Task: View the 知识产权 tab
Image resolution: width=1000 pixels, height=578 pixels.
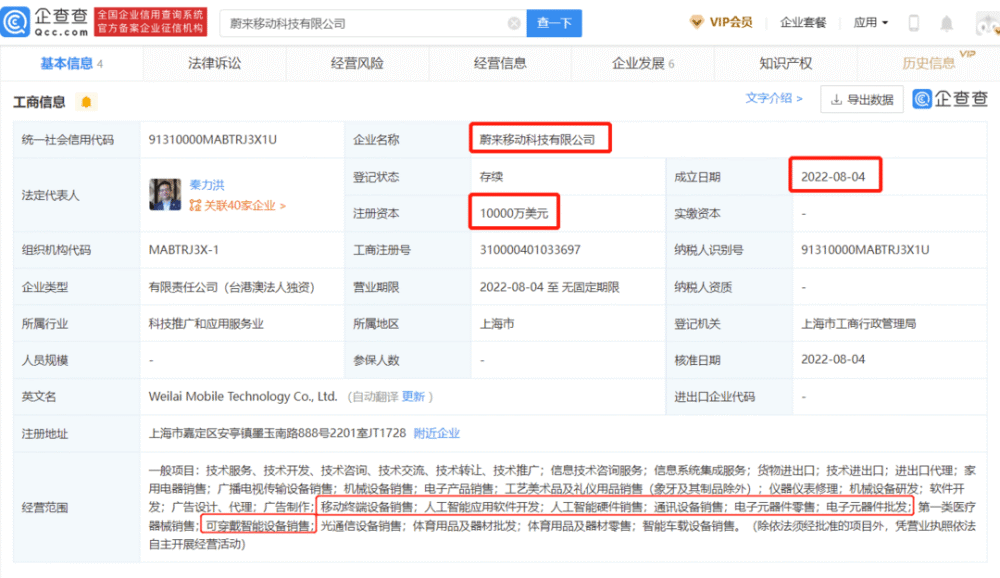Action: tap(786, 63)
